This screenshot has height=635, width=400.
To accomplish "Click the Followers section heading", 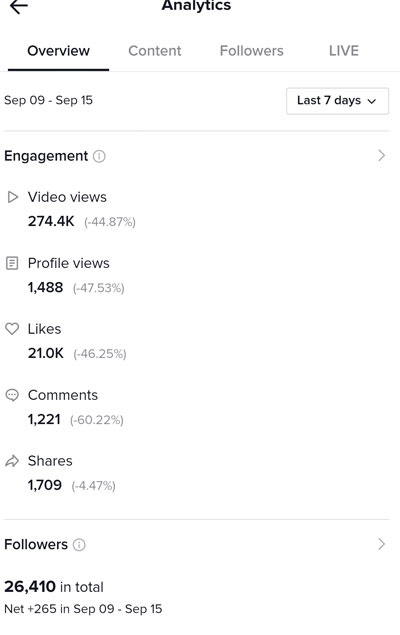I will (36, 545).
